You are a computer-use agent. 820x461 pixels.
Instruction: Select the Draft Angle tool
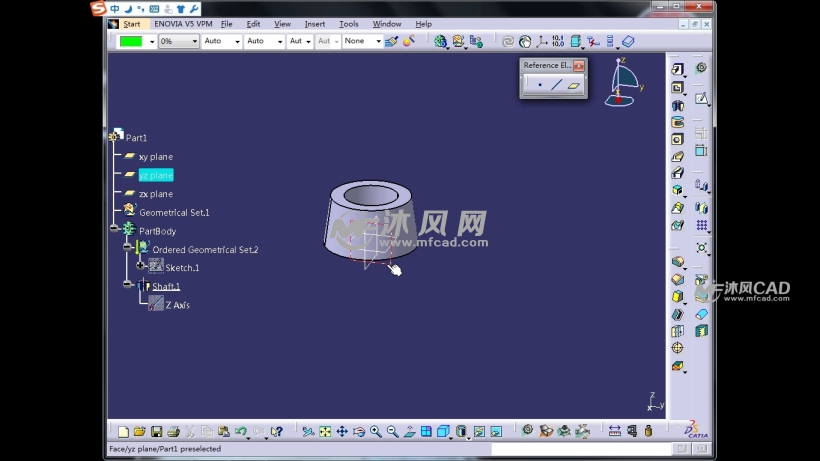(x=677, y=297)
